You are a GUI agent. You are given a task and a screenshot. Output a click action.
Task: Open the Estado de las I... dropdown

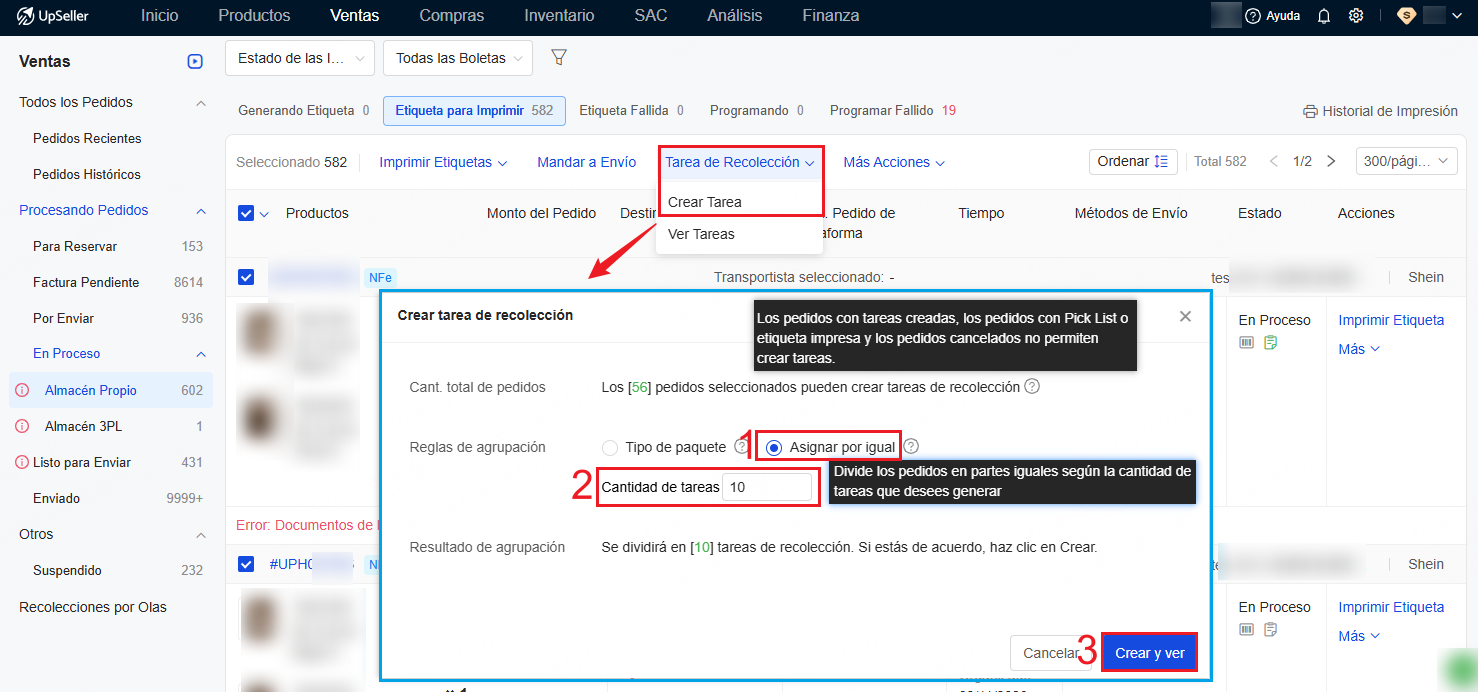pyautogui.click(x=300, y=58)
